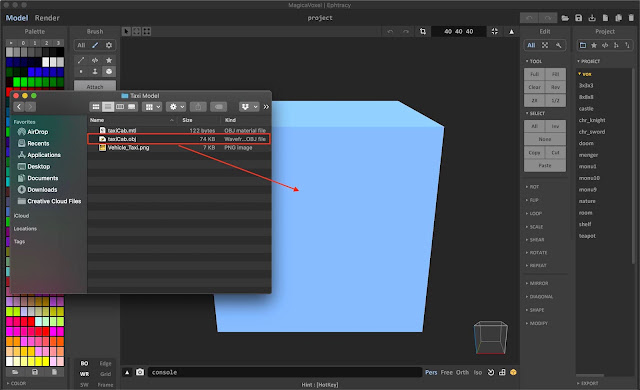Viewport: 640px width, 390px height.
Task: Open the chr_knight model in Project list
Action: click(x=592, y=120)
